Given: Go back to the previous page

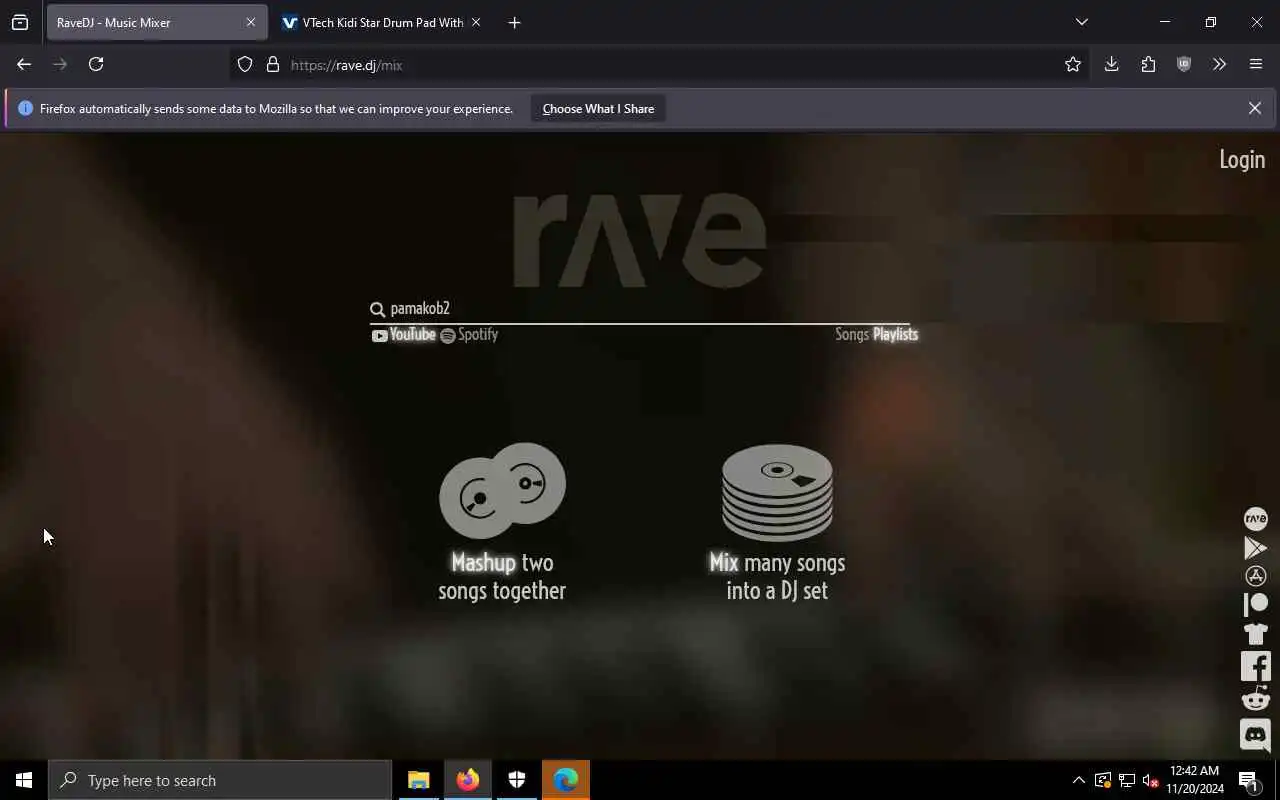Looking at the screenshot, I should pos(24,64).
